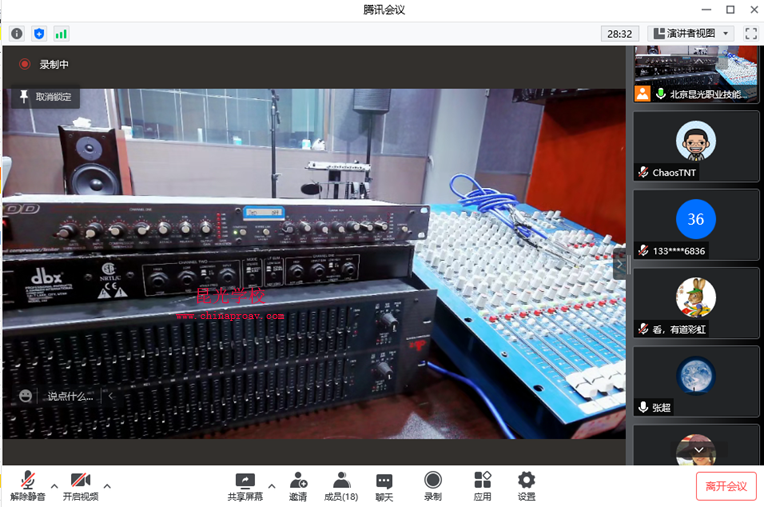
Task: Start screen sharing with 共享屏幕
Action: 244,486
